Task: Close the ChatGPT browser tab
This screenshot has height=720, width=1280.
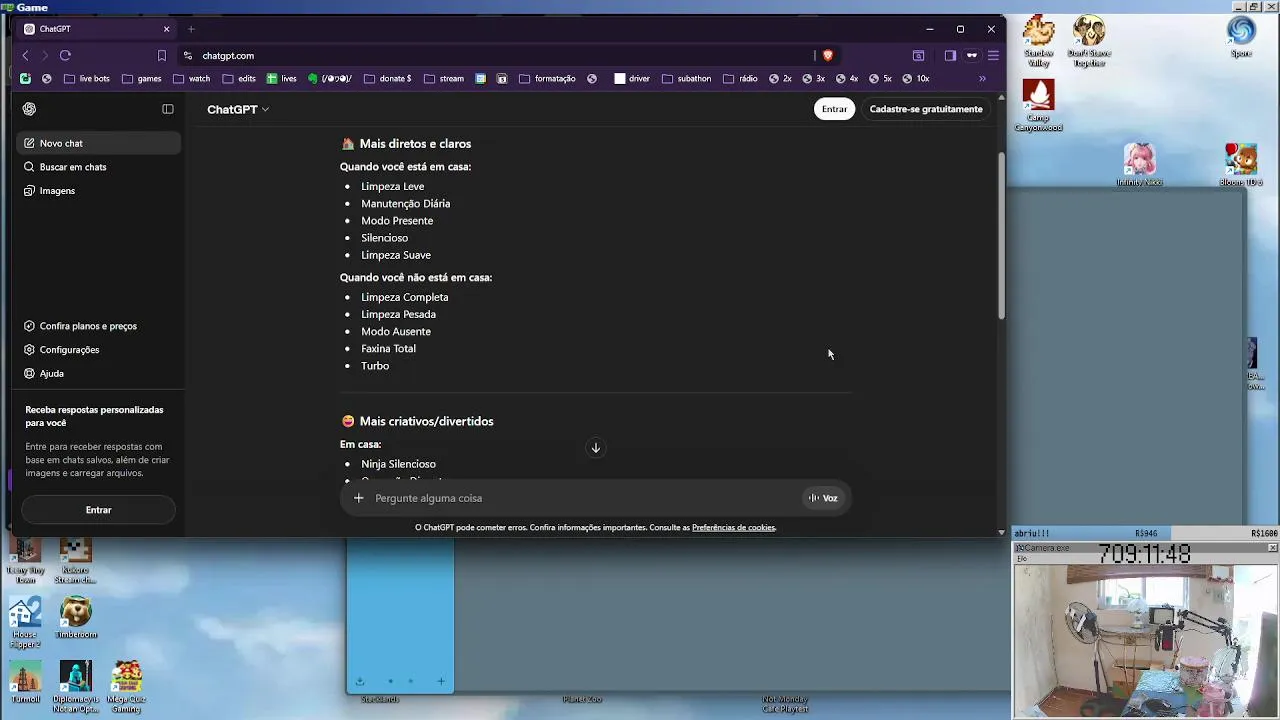Action: [167, 29]
